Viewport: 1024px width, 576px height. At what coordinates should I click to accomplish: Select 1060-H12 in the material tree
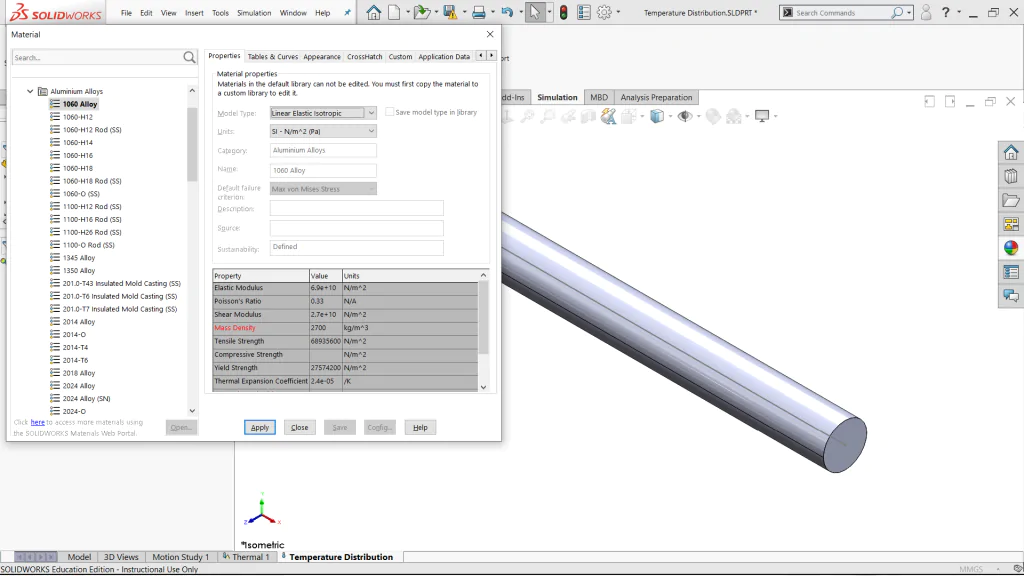78,117
